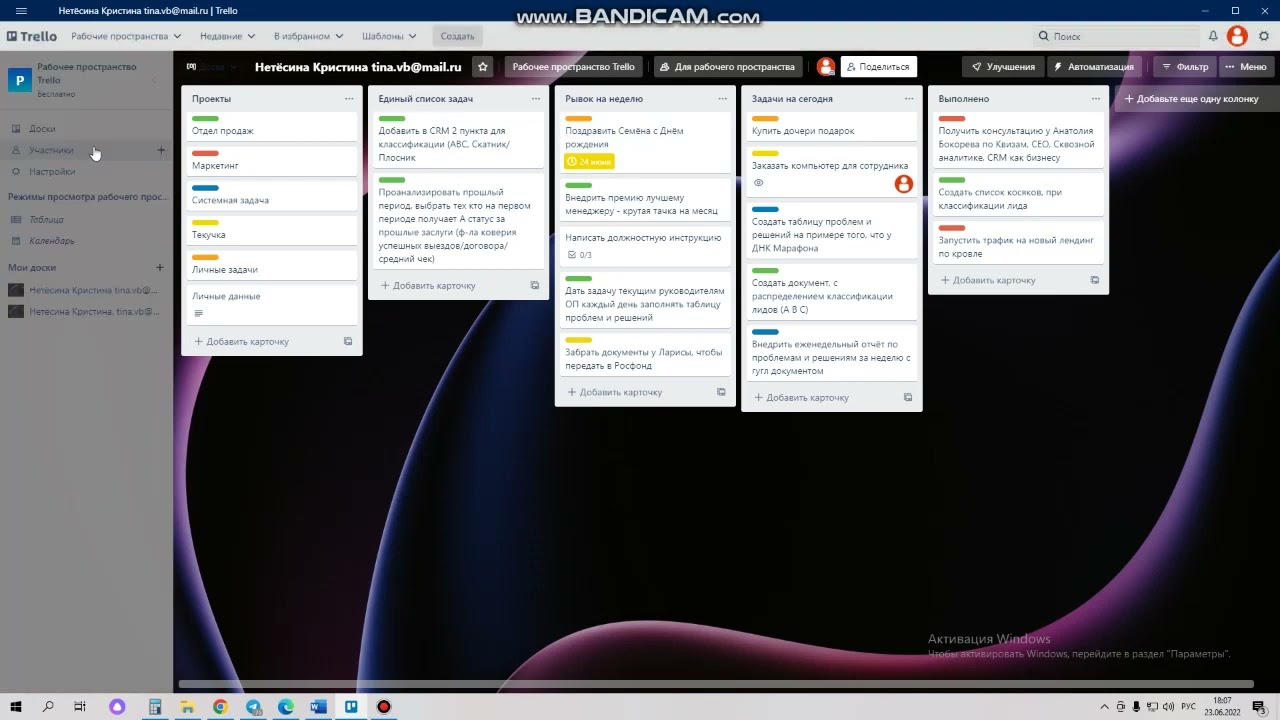Open the Рабочие пространства dropdown

click(126, 36)
